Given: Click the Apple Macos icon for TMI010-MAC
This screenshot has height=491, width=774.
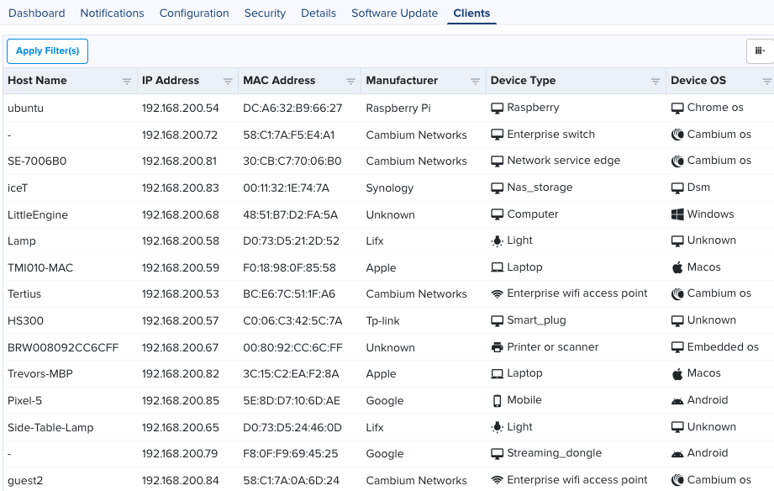Looking at the screenshot, I should pyautogui.click(x=677, y=267).
